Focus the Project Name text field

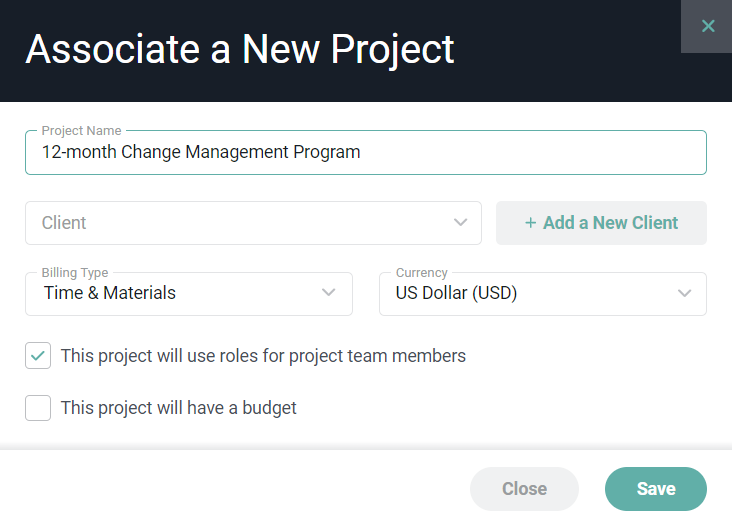(365, 153)
